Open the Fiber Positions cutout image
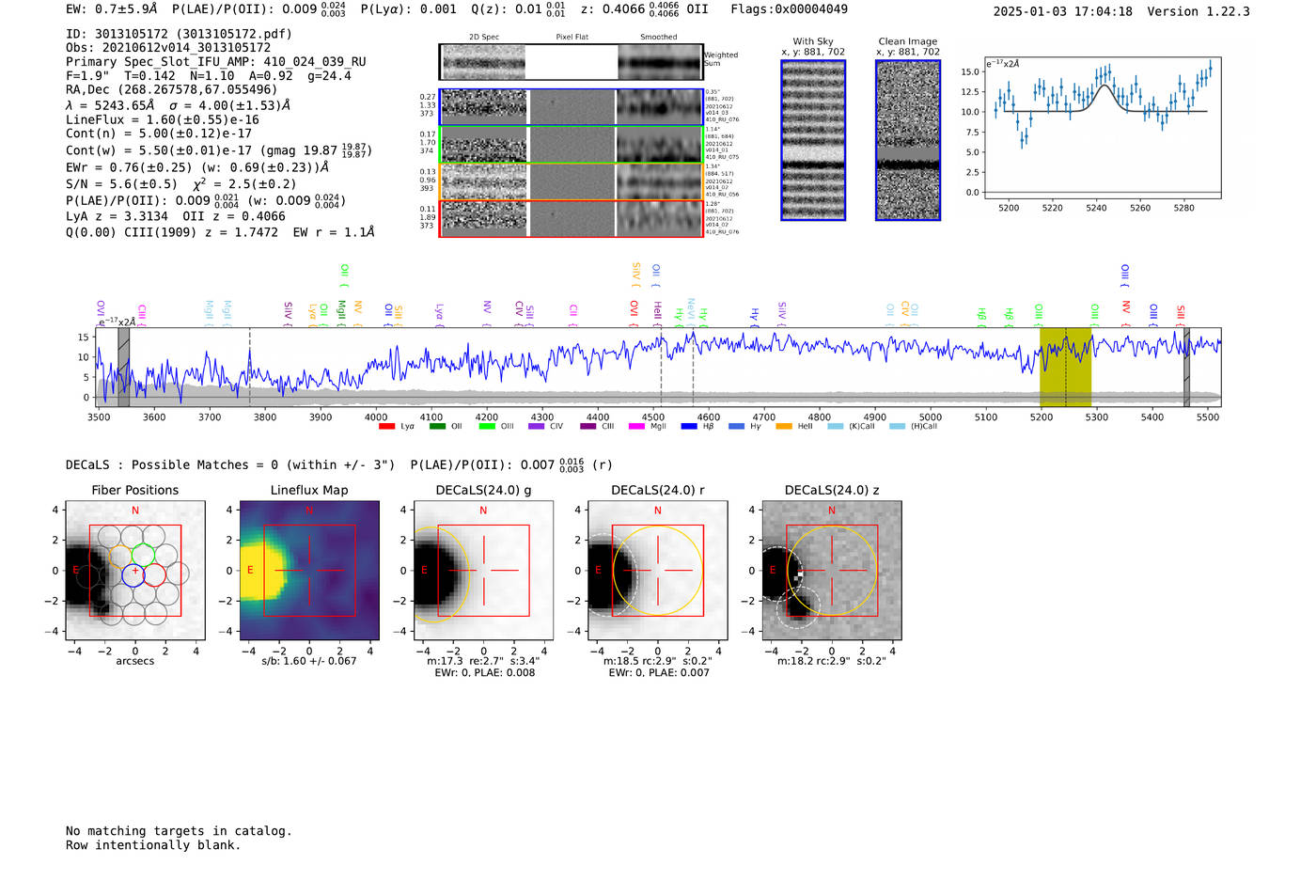The image size is (1316, 896). [x=135, y=571]
